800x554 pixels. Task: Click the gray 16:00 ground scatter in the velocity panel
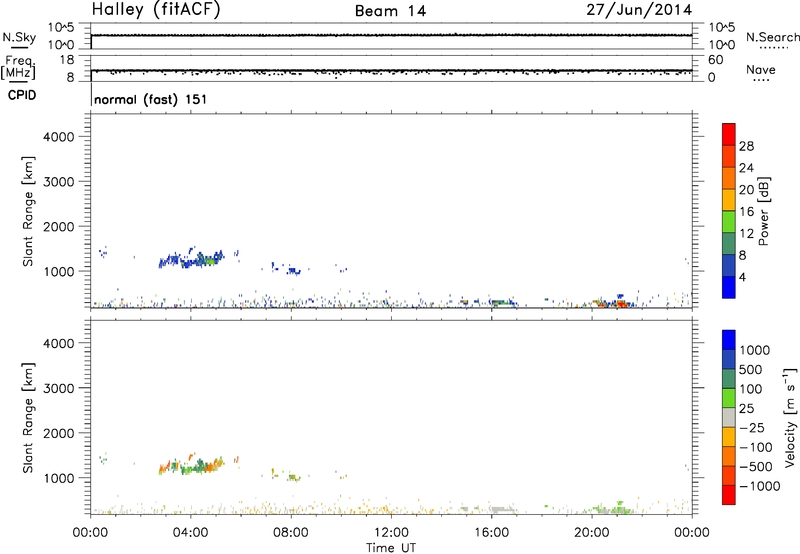pos(503,509)
